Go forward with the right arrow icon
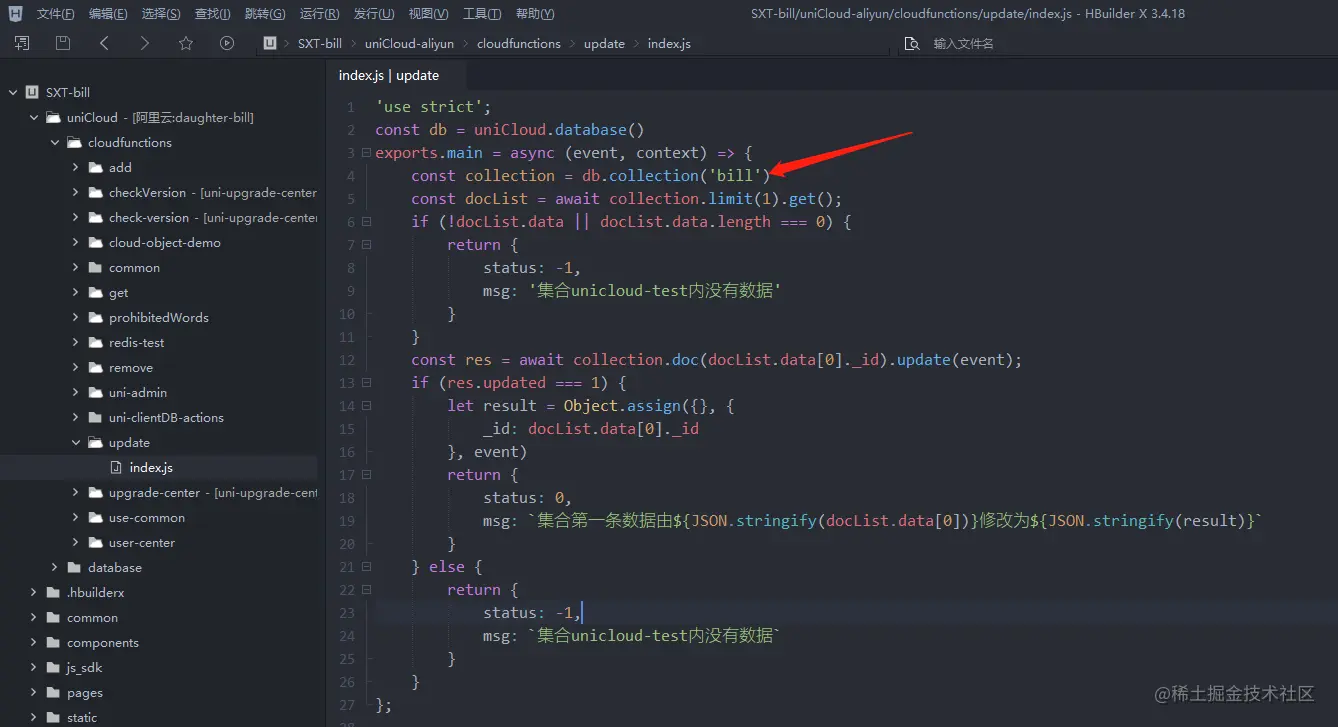 pyautogui.click(x=145, y=43)
